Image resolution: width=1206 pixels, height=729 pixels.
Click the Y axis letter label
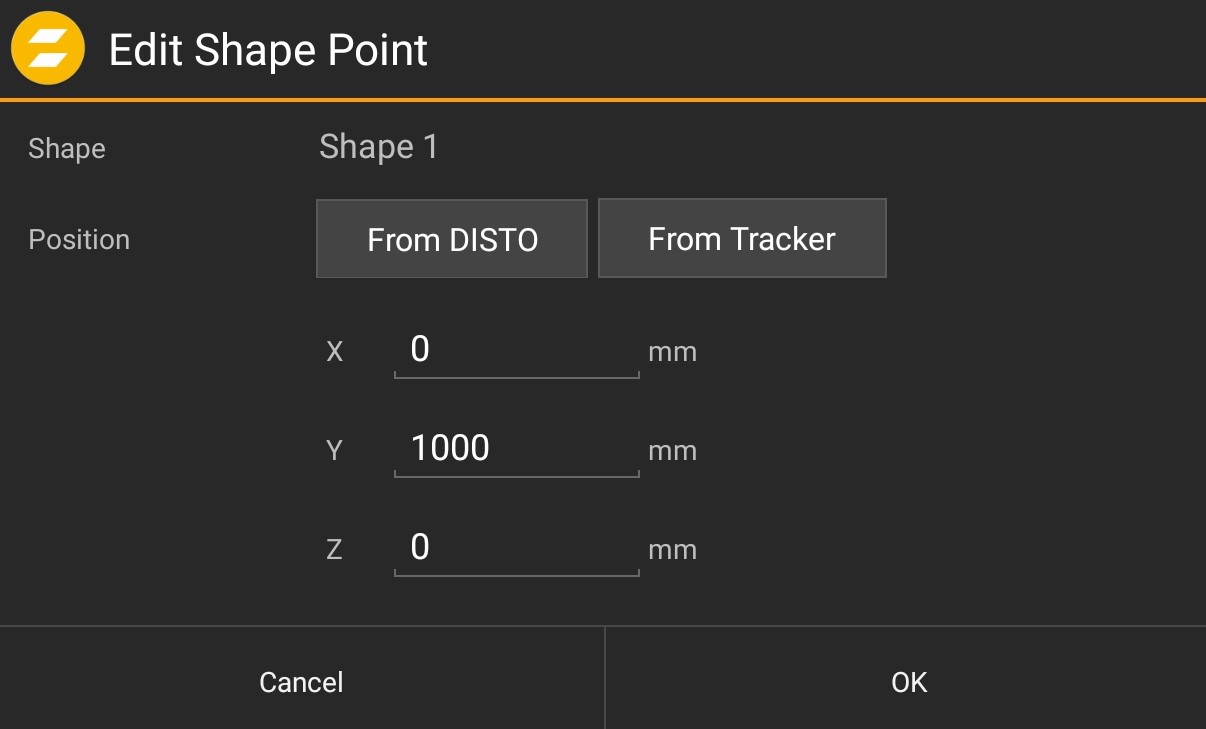tap(334, 451)
